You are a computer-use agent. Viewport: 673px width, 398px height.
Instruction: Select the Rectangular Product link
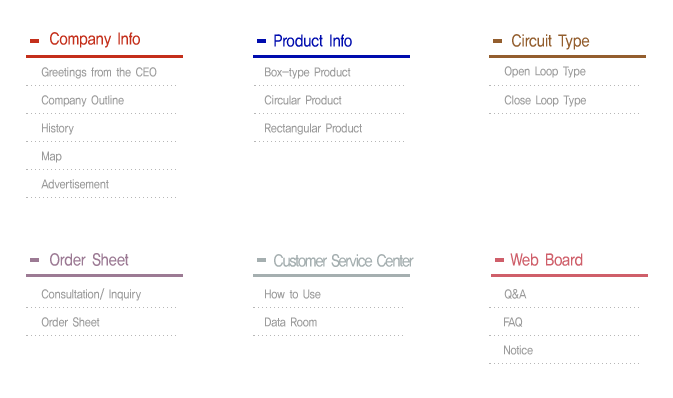coord(313,128)
